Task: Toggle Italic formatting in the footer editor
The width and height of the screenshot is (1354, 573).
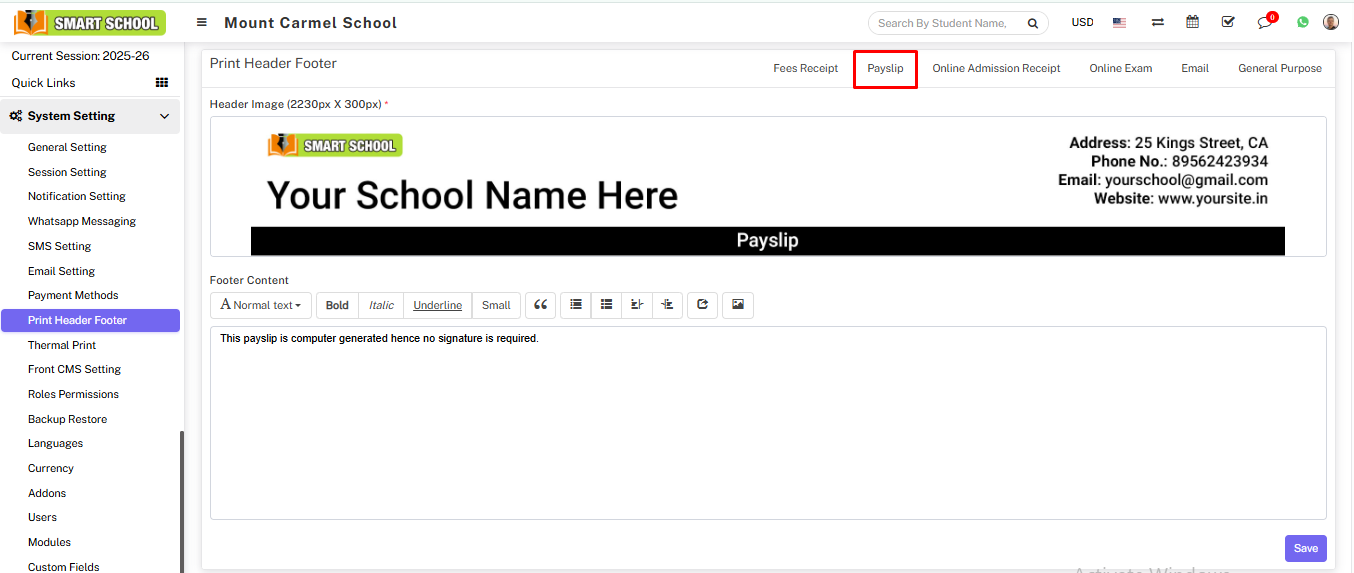Action: [x=381, y=305]
